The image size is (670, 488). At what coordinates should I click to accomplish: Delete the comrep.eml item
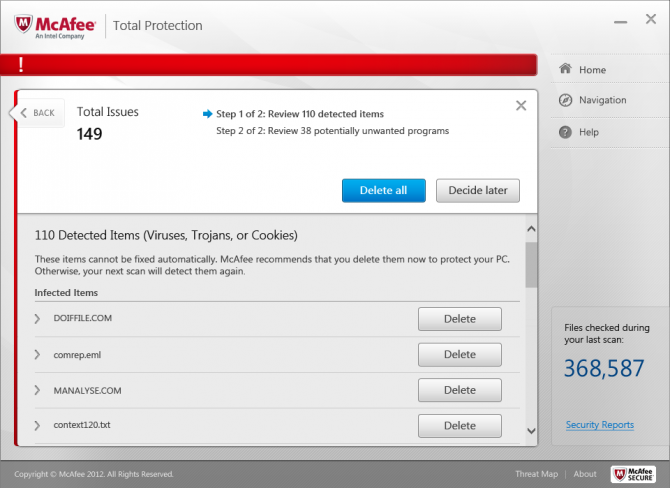point(460,354)
